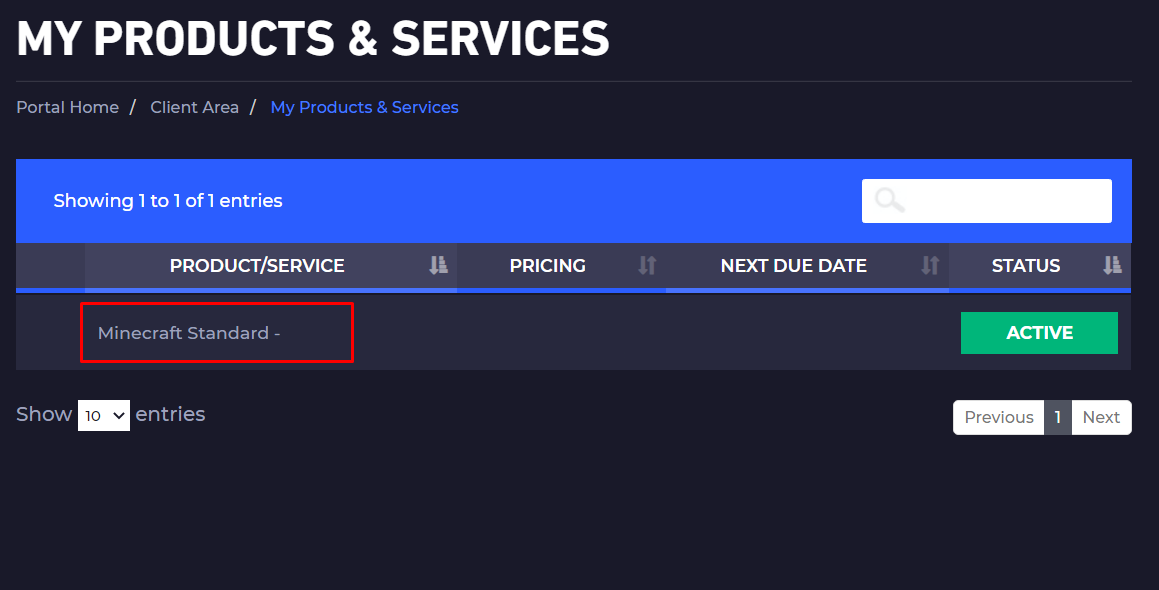Select the My Products & Services breadcrumb

point(364,107)
